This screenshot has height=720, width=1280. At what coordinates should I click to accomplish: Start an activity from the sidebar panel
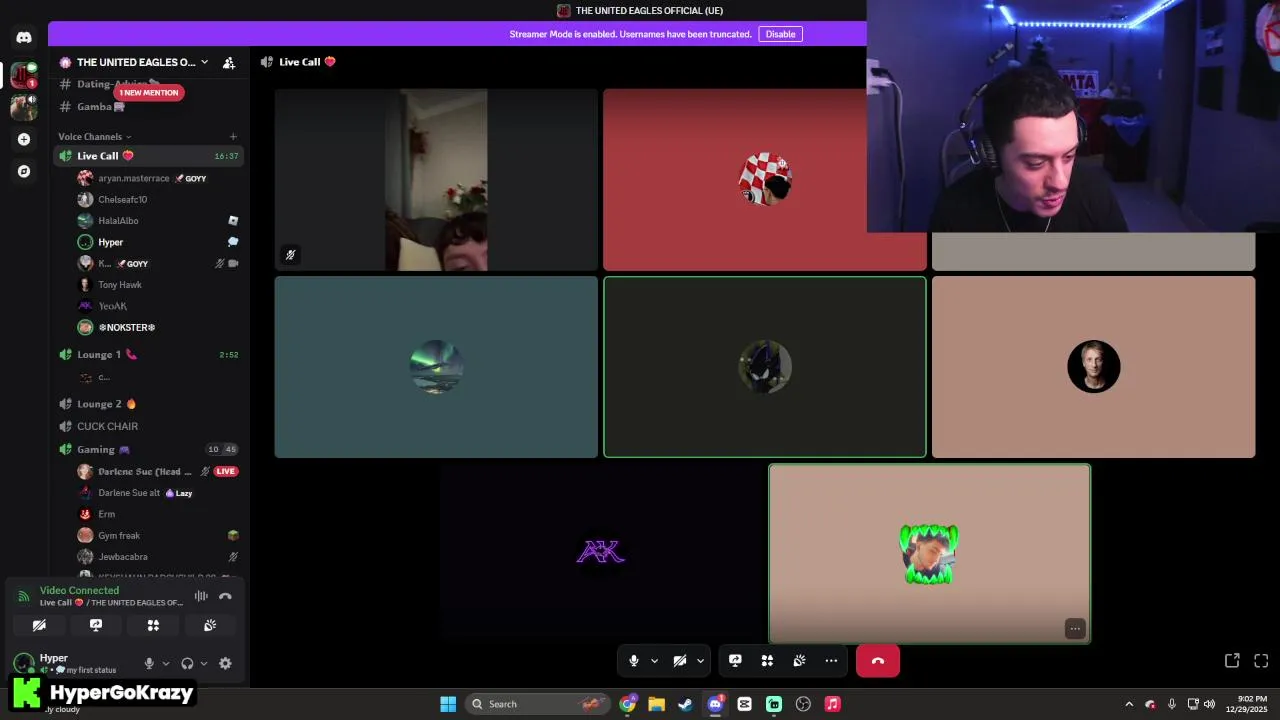tap(153, 625)
